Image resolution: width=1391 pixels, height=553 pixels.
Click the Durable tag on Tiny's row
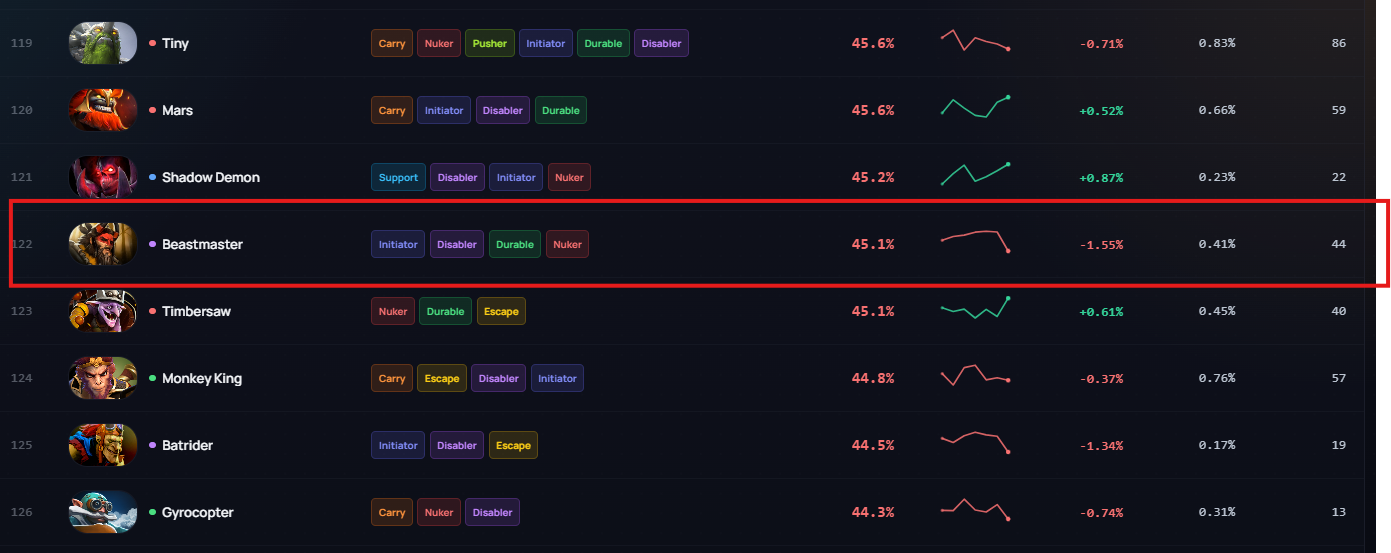(x=603, y=43)
